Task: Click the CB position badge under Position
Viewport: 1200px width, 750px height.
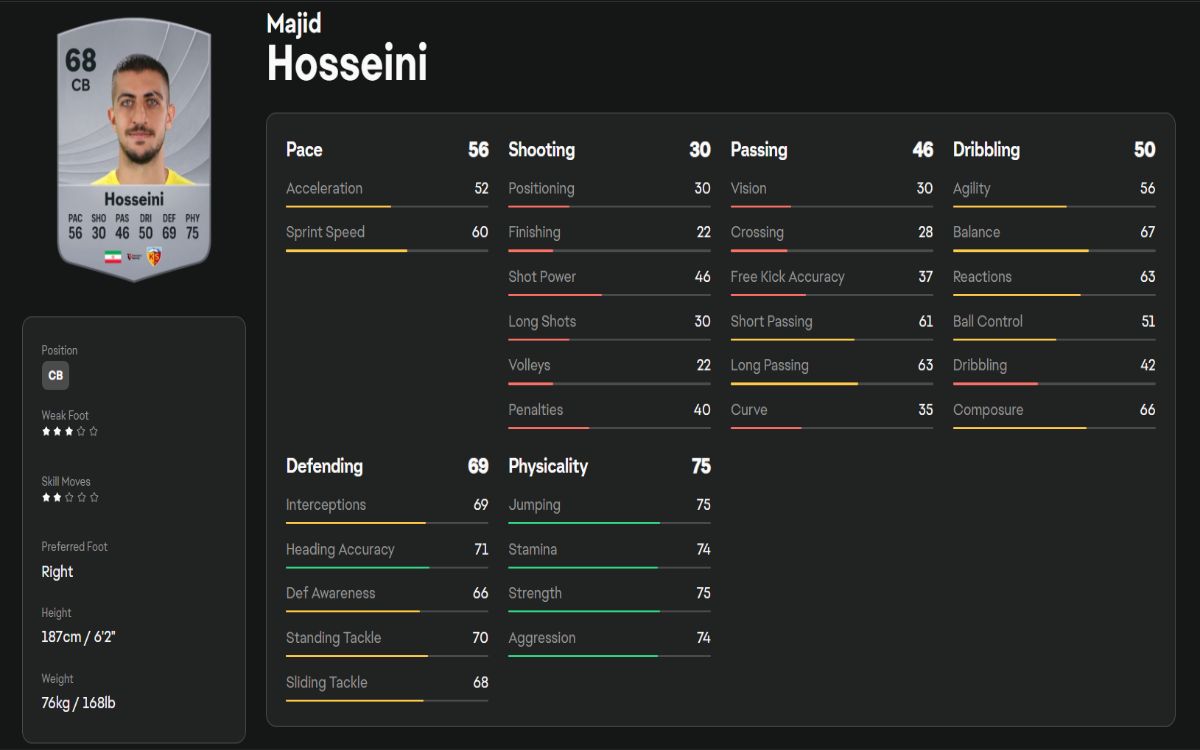Action: point(56,375)
